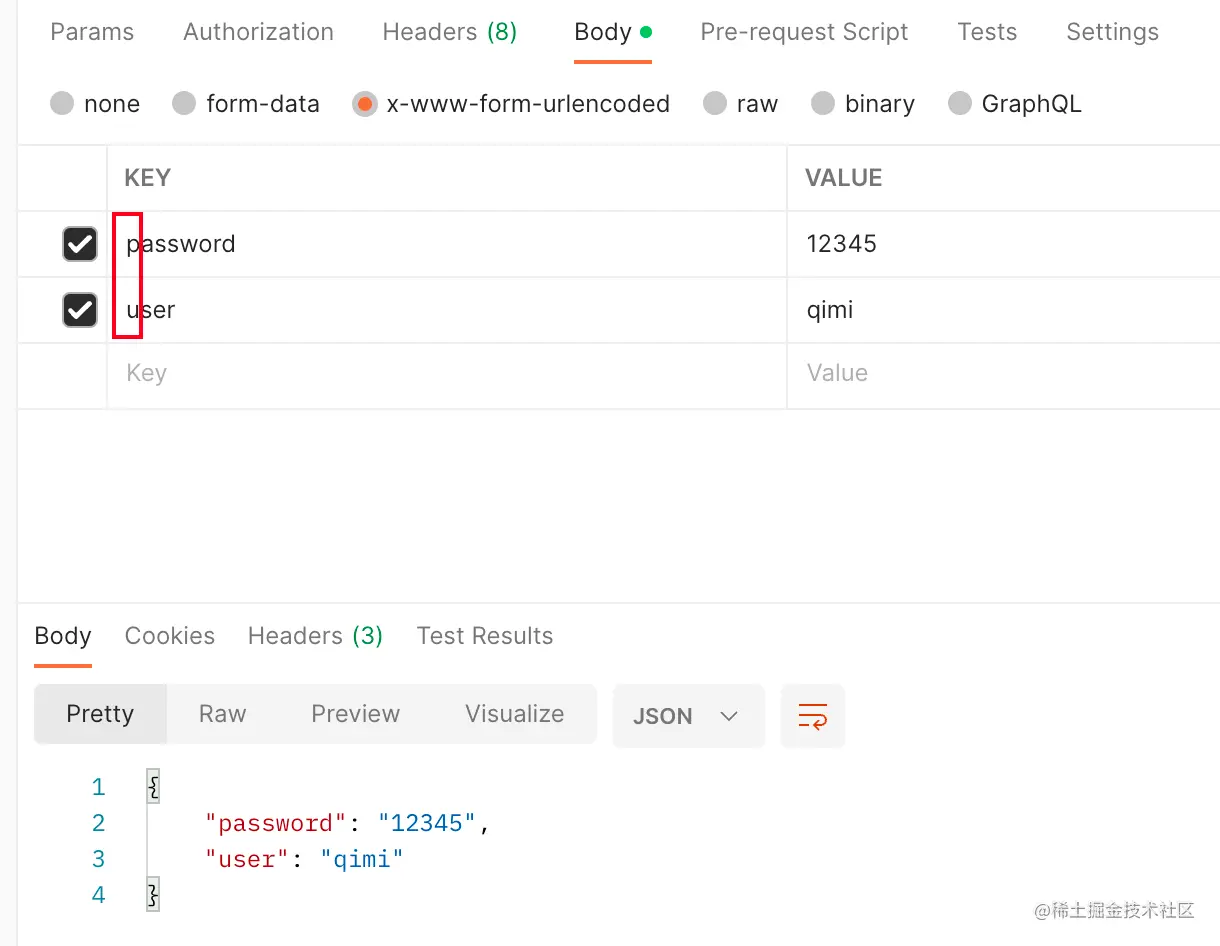
Task: Toggle the wrap lines icon
Action: coord(813,716)
